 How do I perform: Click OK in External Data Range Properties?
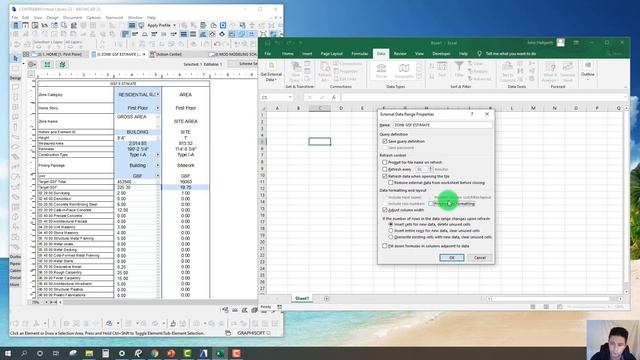pos(452,258)
